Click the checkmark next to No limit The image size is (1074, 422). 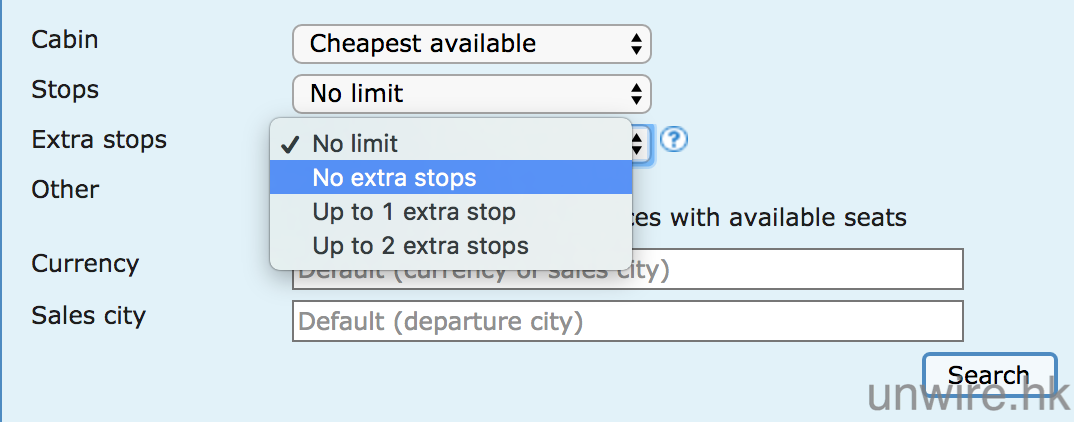(x=291, y=145)
